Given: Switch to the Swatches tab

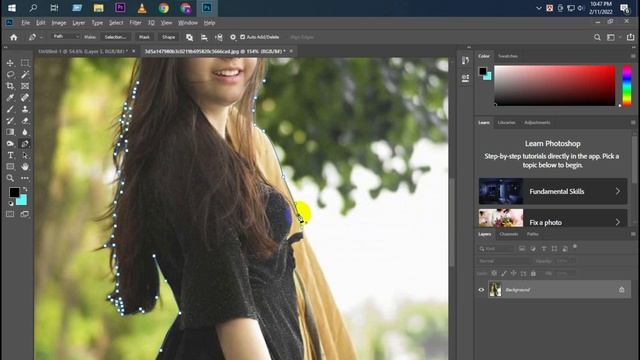Looking at the screenshot, I should click(x=508, y=56).
